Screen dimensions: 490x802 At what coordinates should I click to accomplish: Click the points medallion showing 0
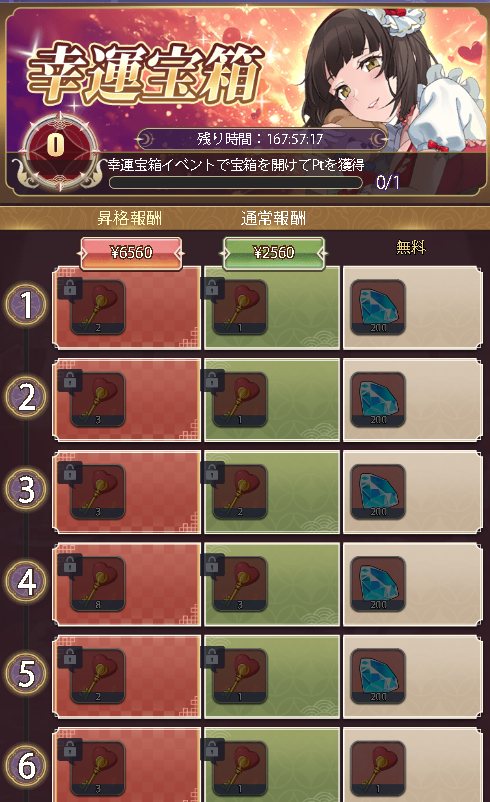pos(57,146)
